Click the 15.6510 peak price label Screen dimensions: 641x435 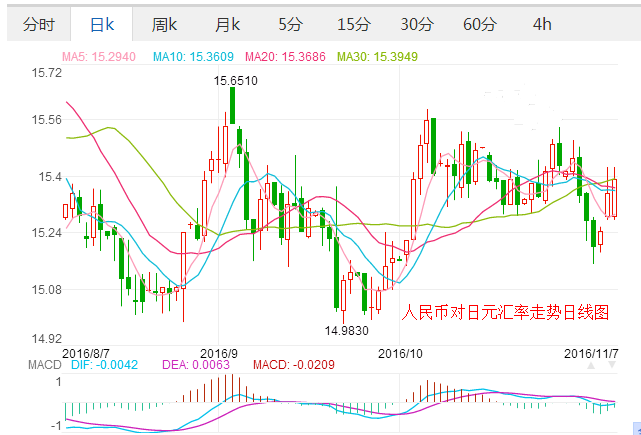click(236, 81)
